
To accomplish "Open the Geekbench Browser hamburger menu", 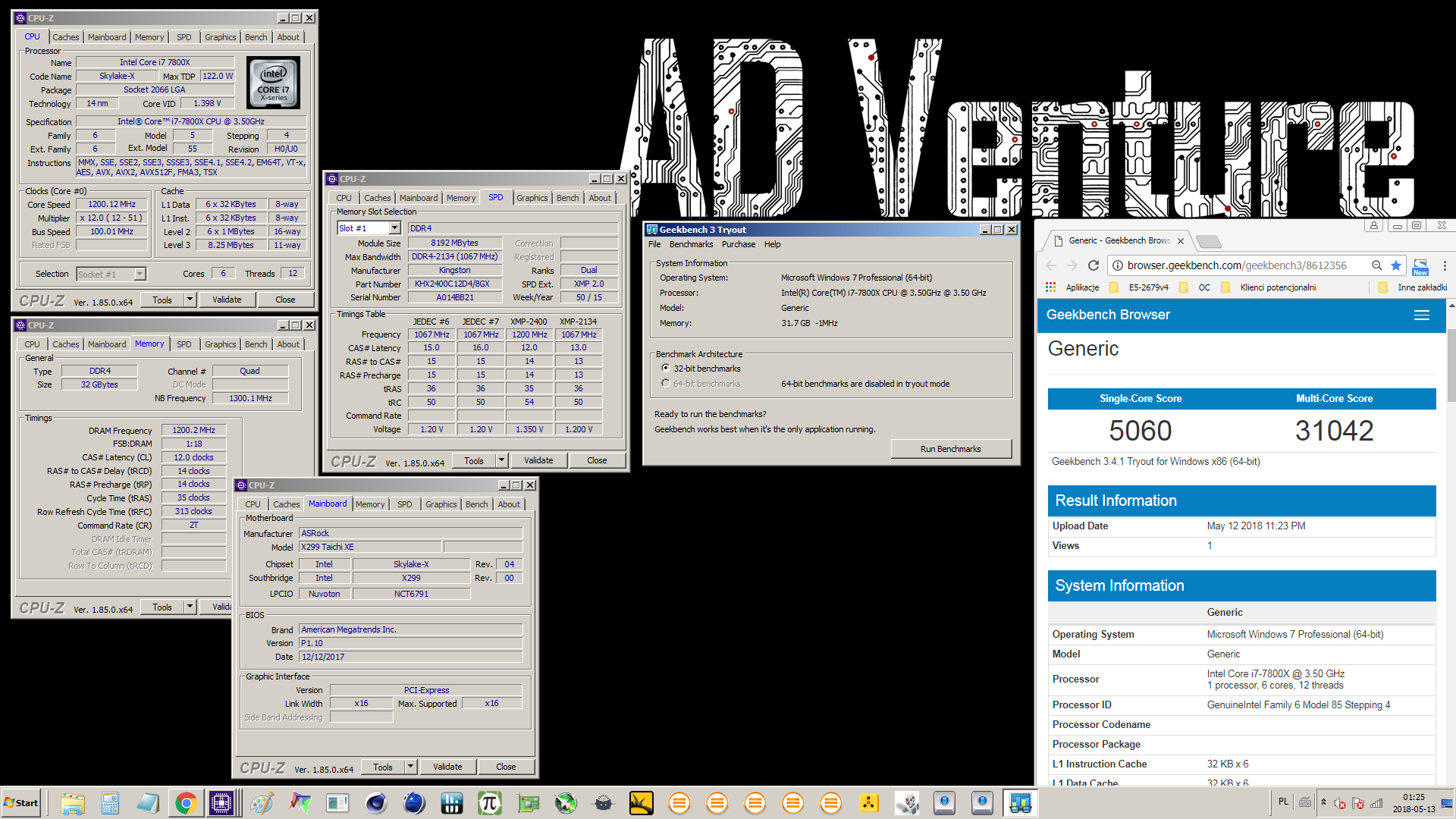I will pos(1422,315).
